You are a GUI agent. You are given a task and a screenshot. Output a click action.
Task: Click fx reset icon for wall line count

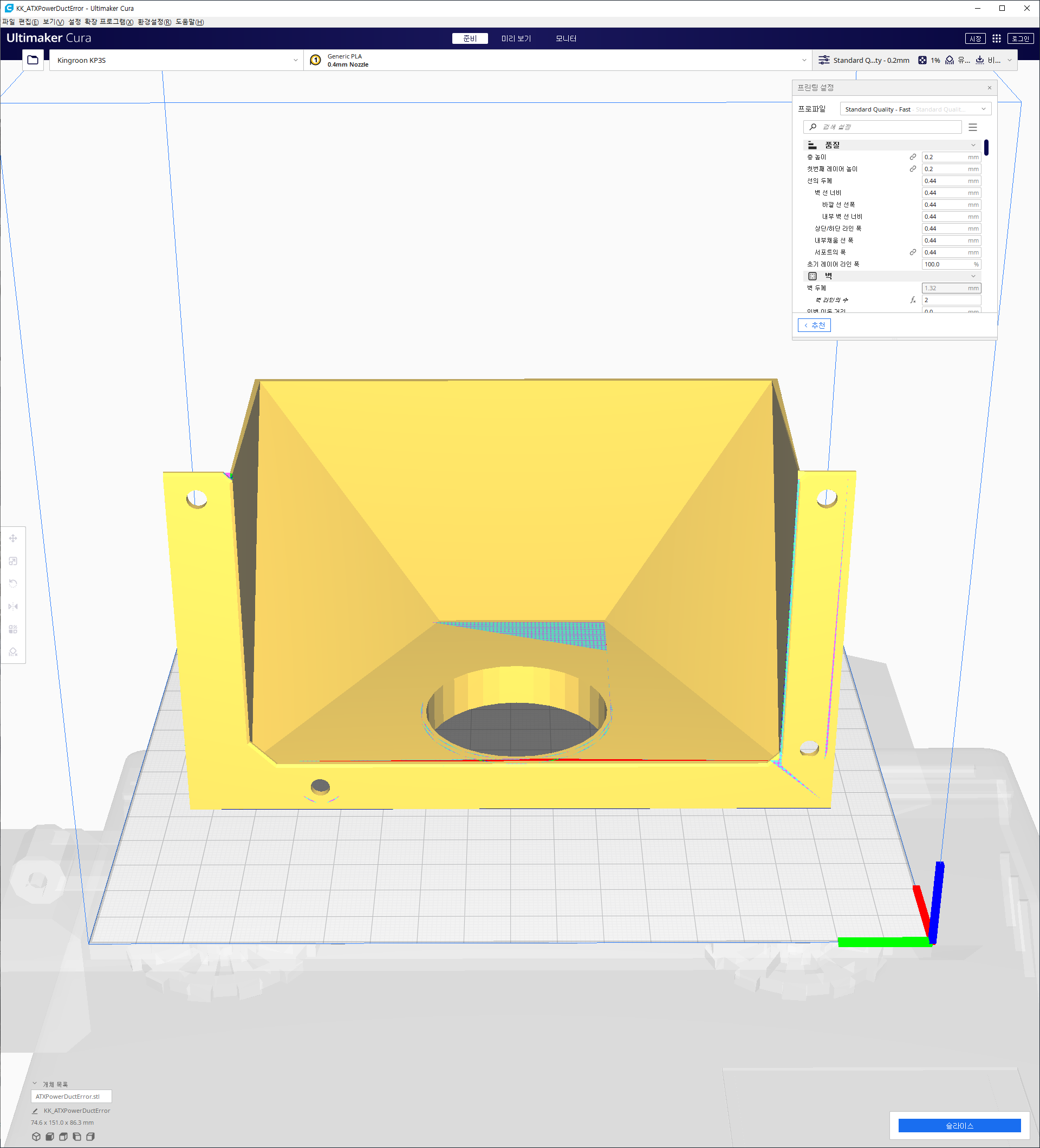(x=912, y=300)
